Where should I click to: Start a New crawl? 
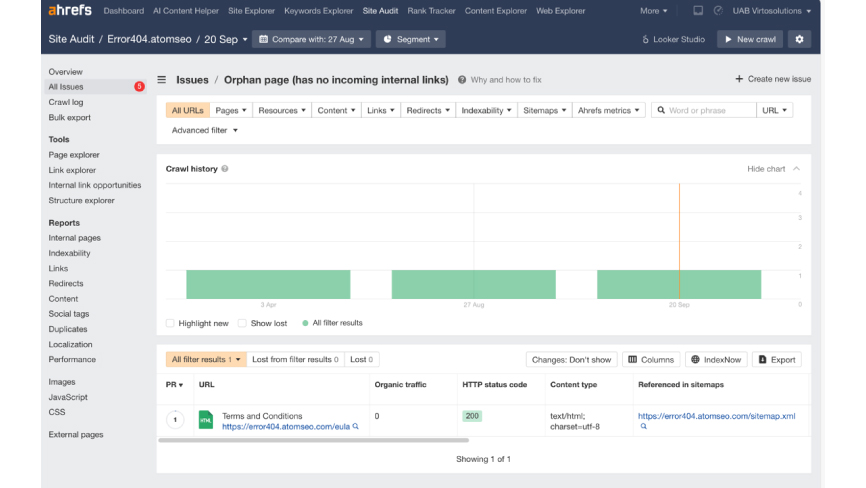[x=750, y=39]
